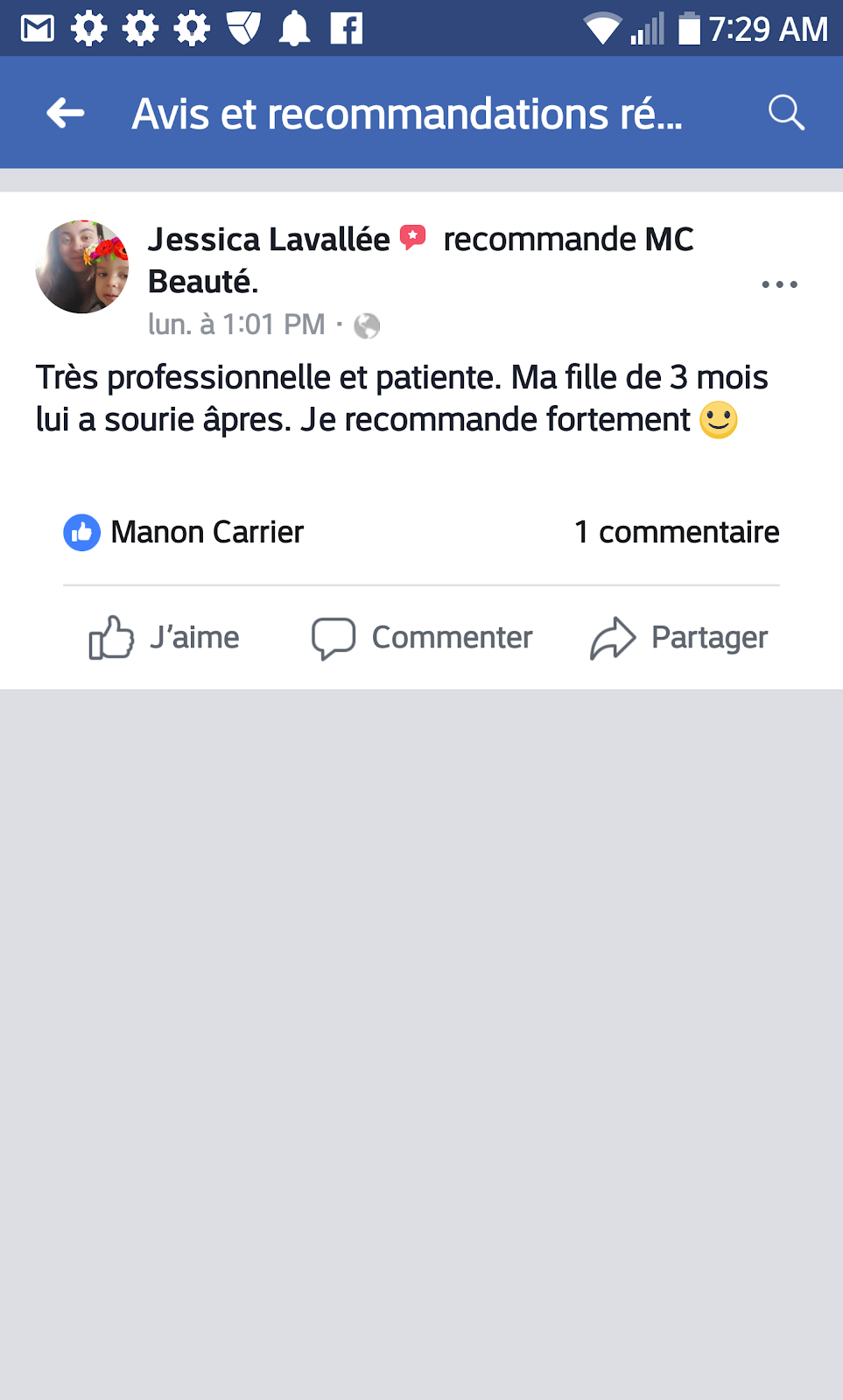The image size is (843, 1400).
Task: Tap the Gmail notification icon in status bar
Action: pyautogui.click(x=38, y=29)
